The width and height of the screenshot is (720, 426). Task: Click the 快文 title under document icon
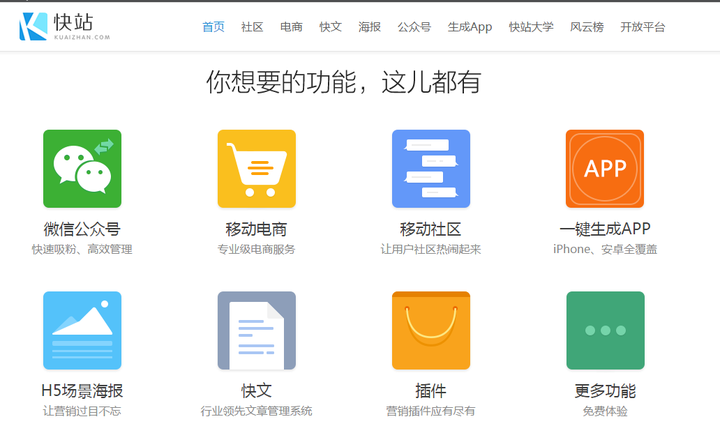click(x=257, y=391)
